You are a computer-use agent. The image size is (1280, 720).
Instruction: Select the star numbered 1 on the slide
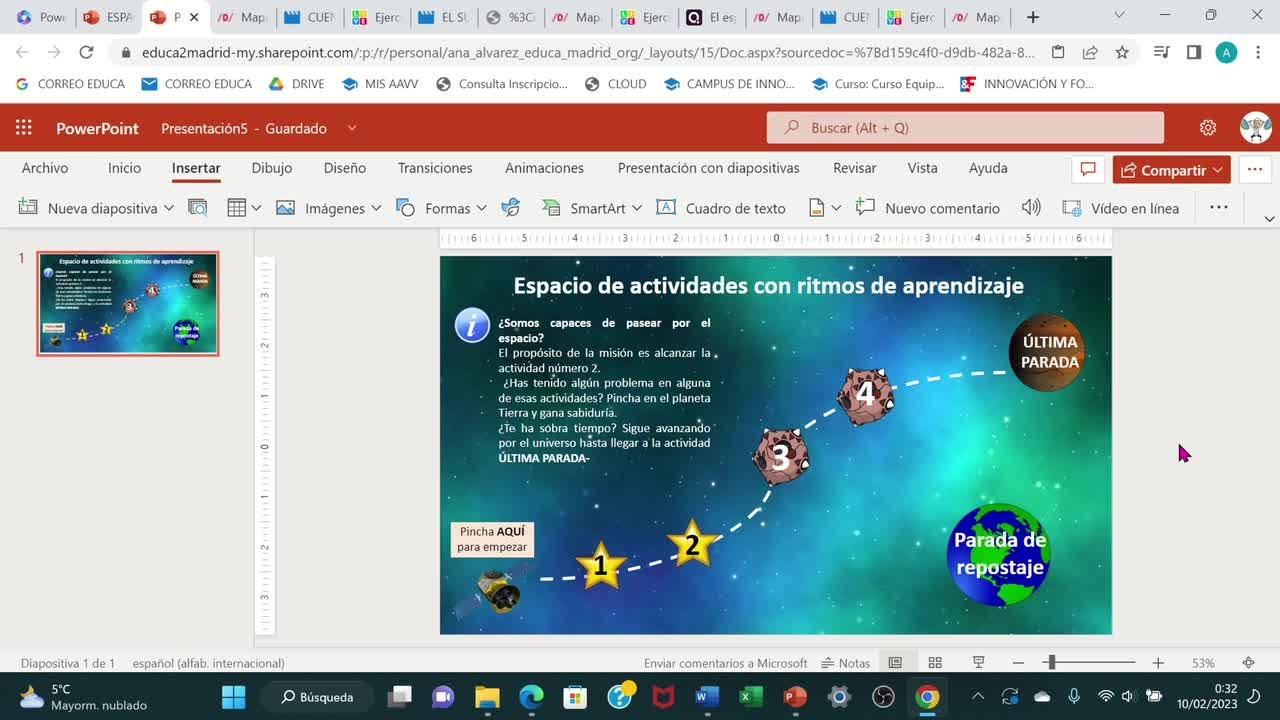point(600,566)
